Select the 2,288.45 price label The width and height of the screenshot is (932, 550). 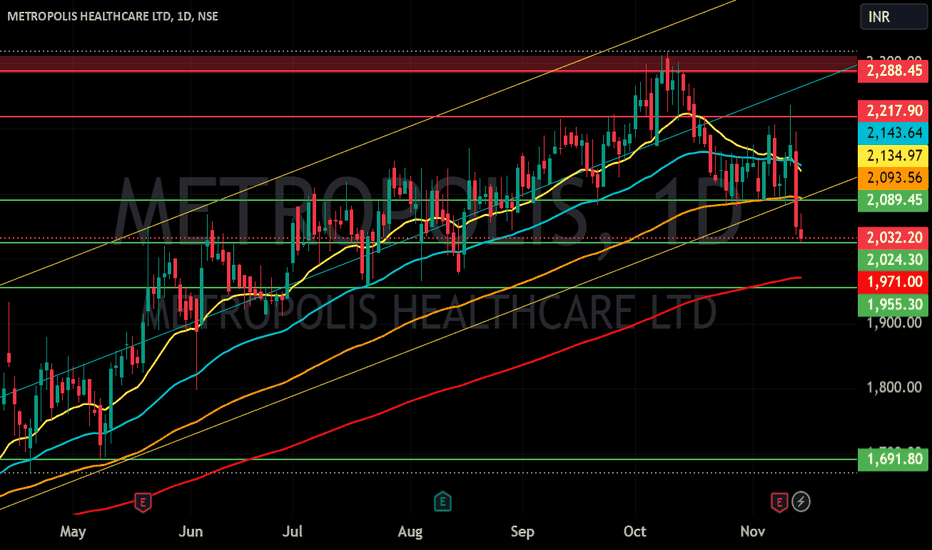tap(893, 71)
